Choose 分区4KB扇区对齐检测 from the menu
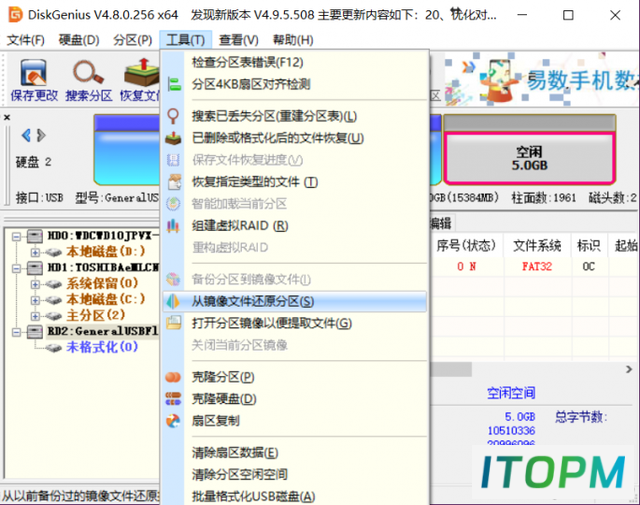The width and height of the screenshot is (640, 505). click(294, 85)
